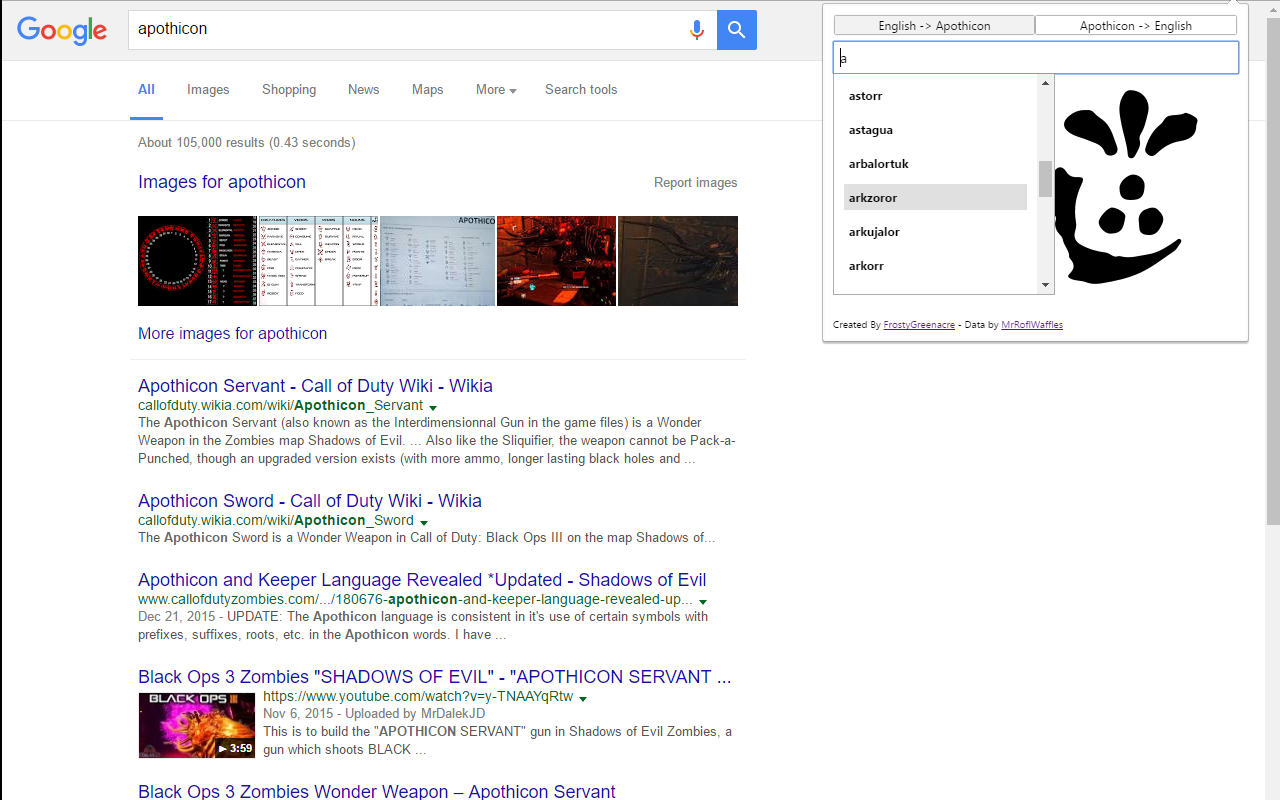Viewport: 1280px width, 800px height.
Task: Open the orange game scene thumbnail
Action: 557,261
